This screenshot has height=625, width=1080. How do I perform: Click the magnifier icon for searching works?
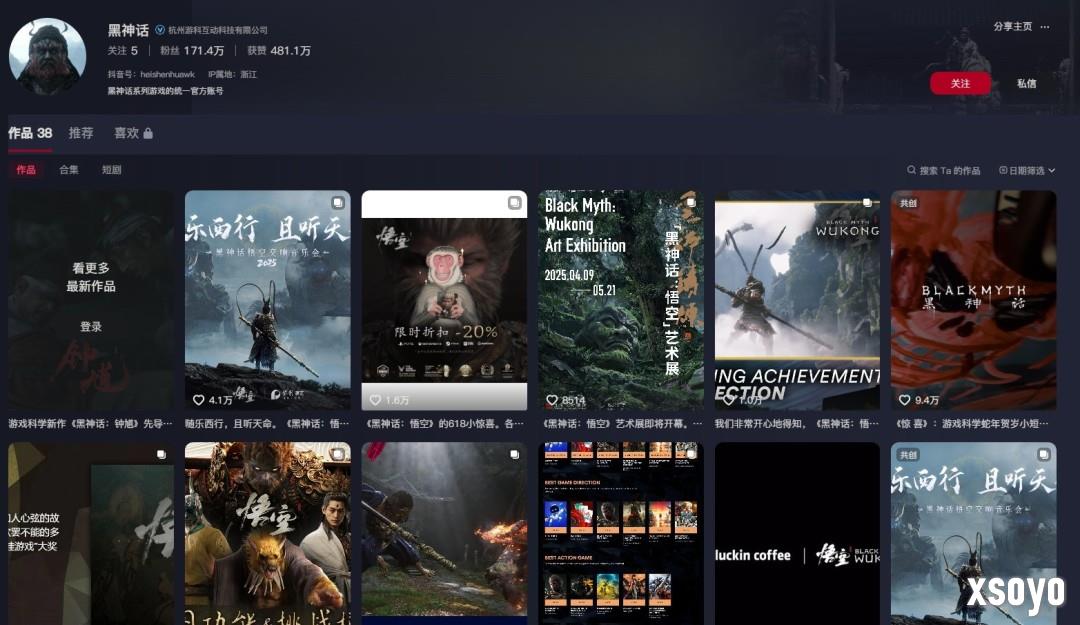[x=911, y=170]
